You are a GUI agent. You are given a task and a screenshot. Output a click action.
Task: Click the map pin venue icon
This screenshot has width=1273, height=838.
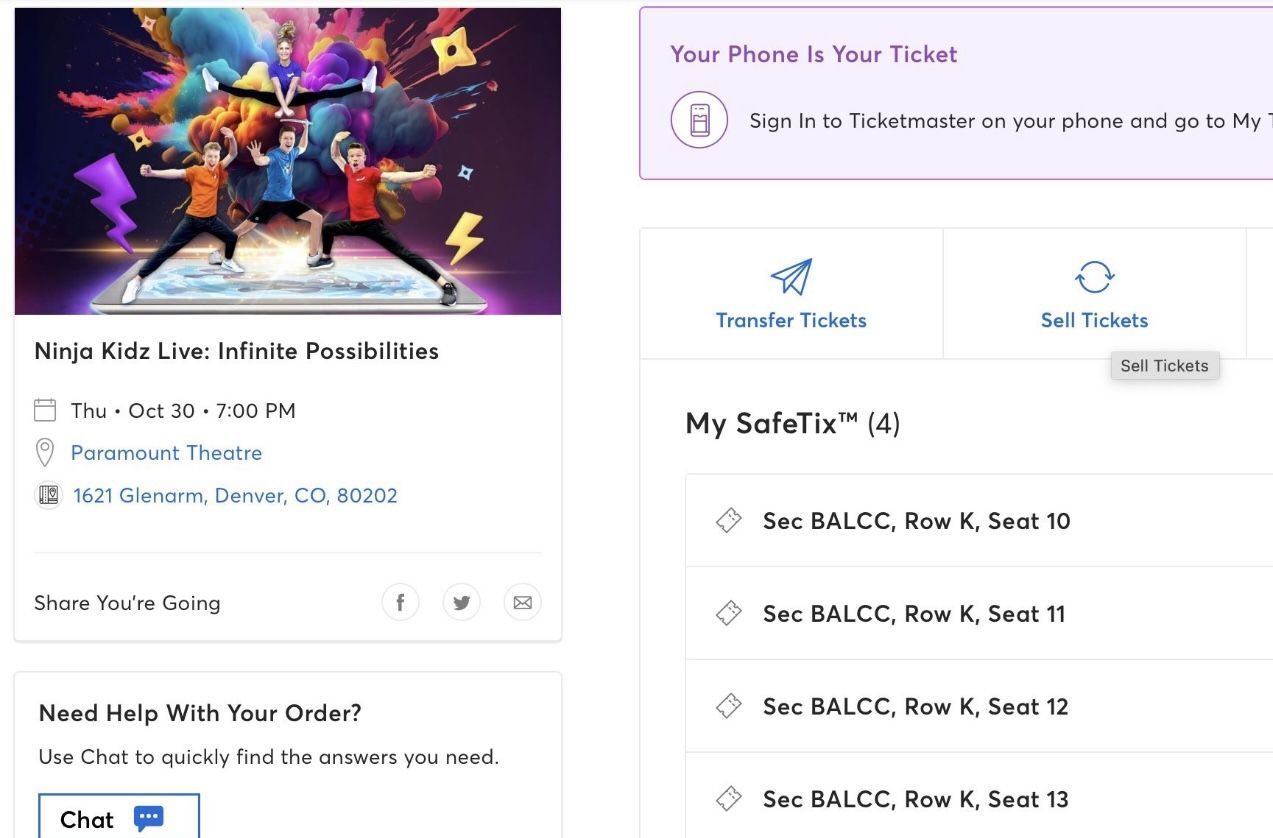[x=45, y=453]
